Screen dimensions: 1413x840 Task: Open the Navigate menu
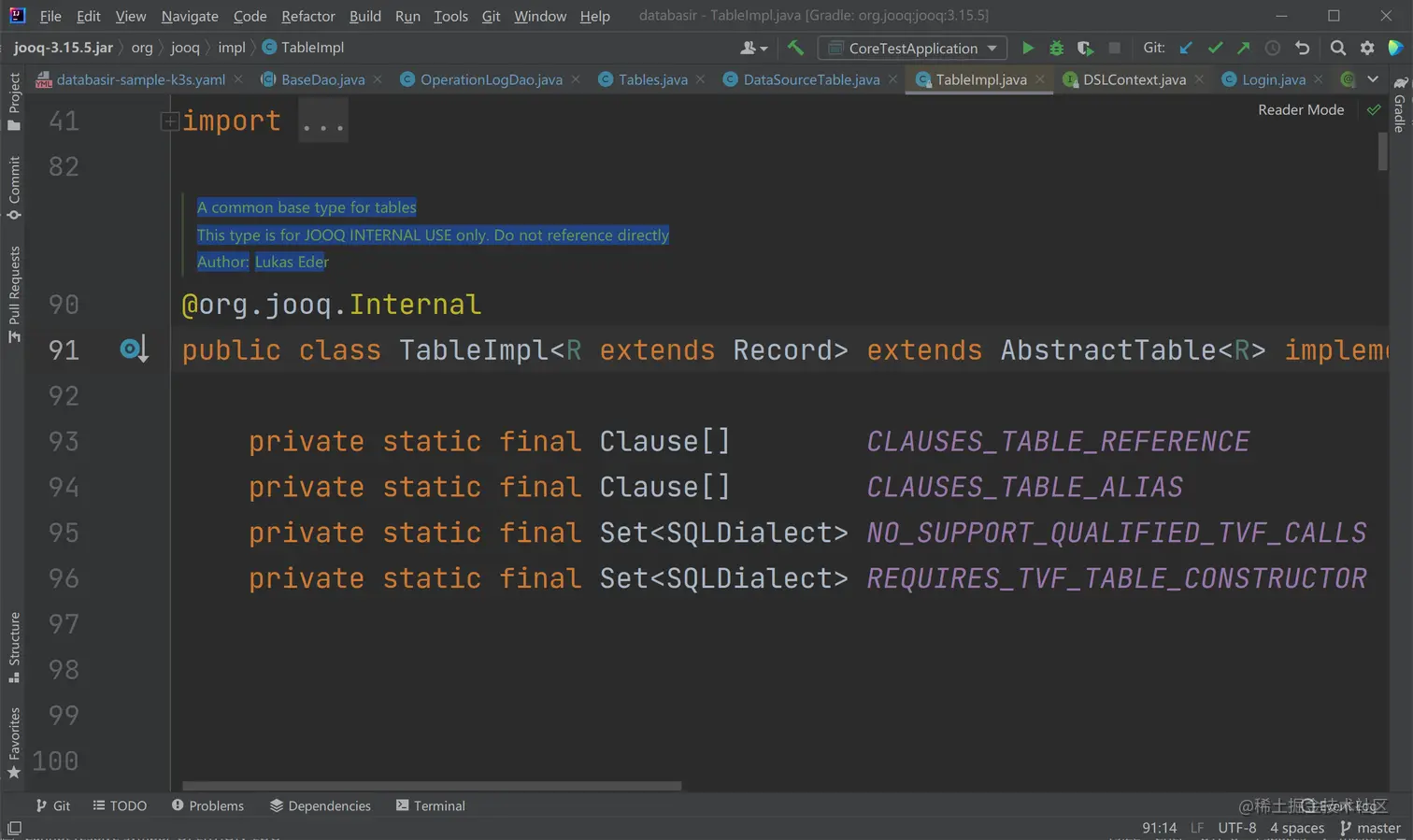pos(190,16)
